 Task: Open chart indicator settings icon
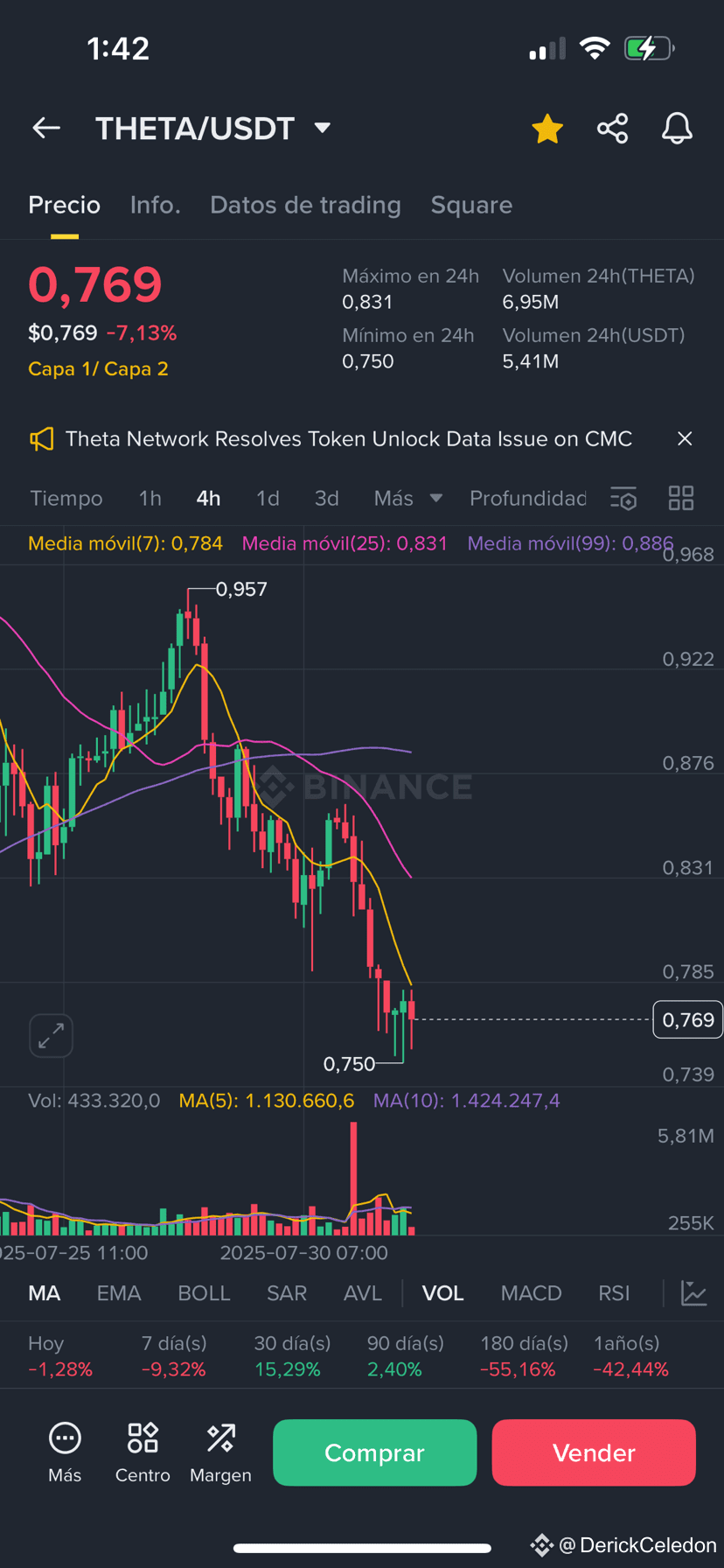point(623,499)
